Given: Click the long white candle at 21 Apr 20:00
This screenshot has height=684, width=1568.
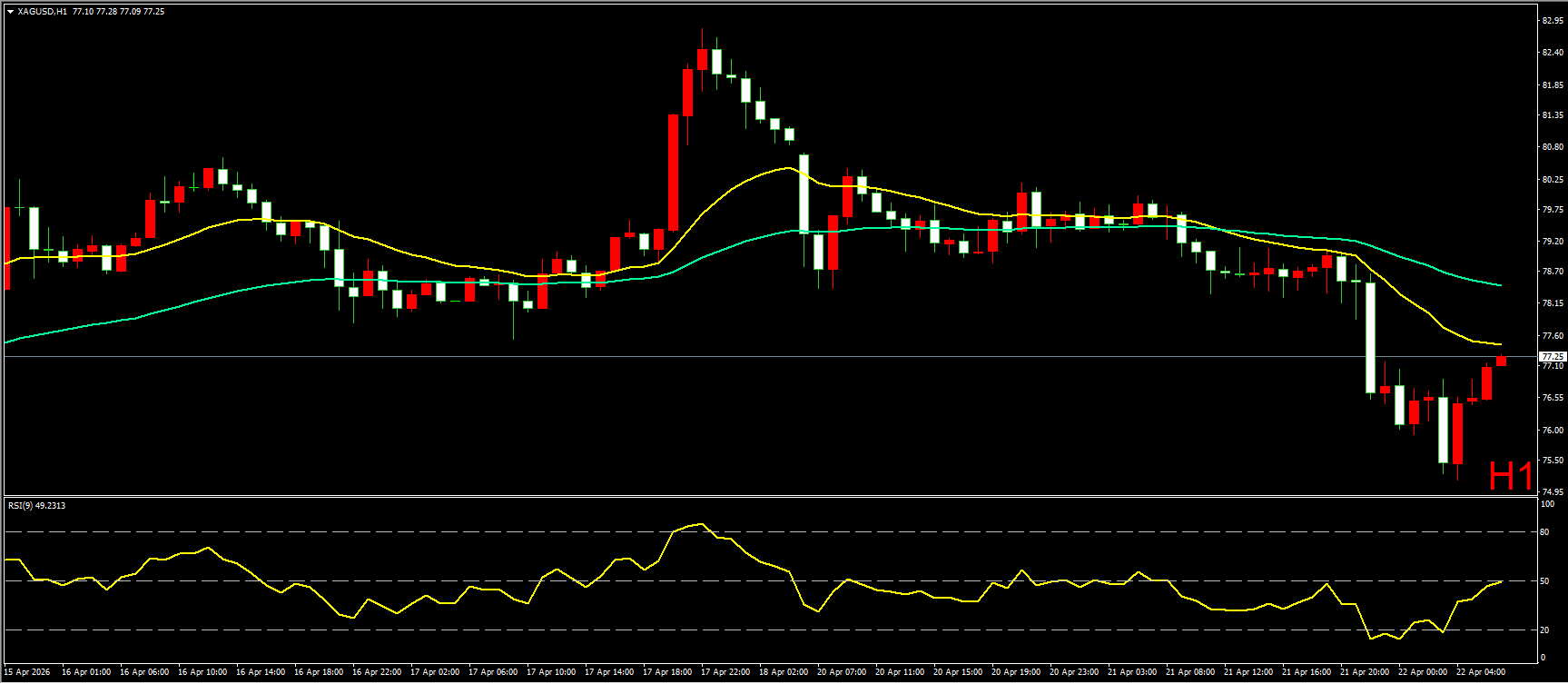Looking at the screenshot, I should click(x=1371, y=337).
